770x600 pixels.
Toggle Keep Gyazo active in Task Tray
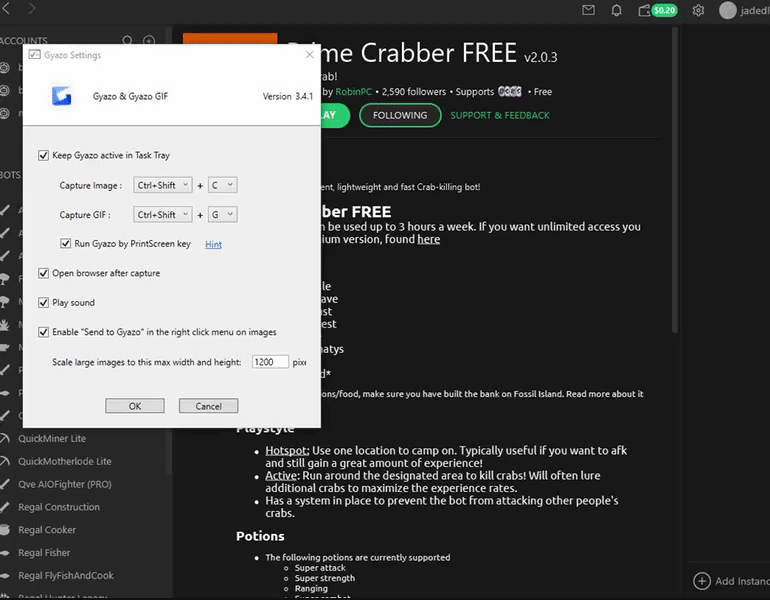(43, 156)
